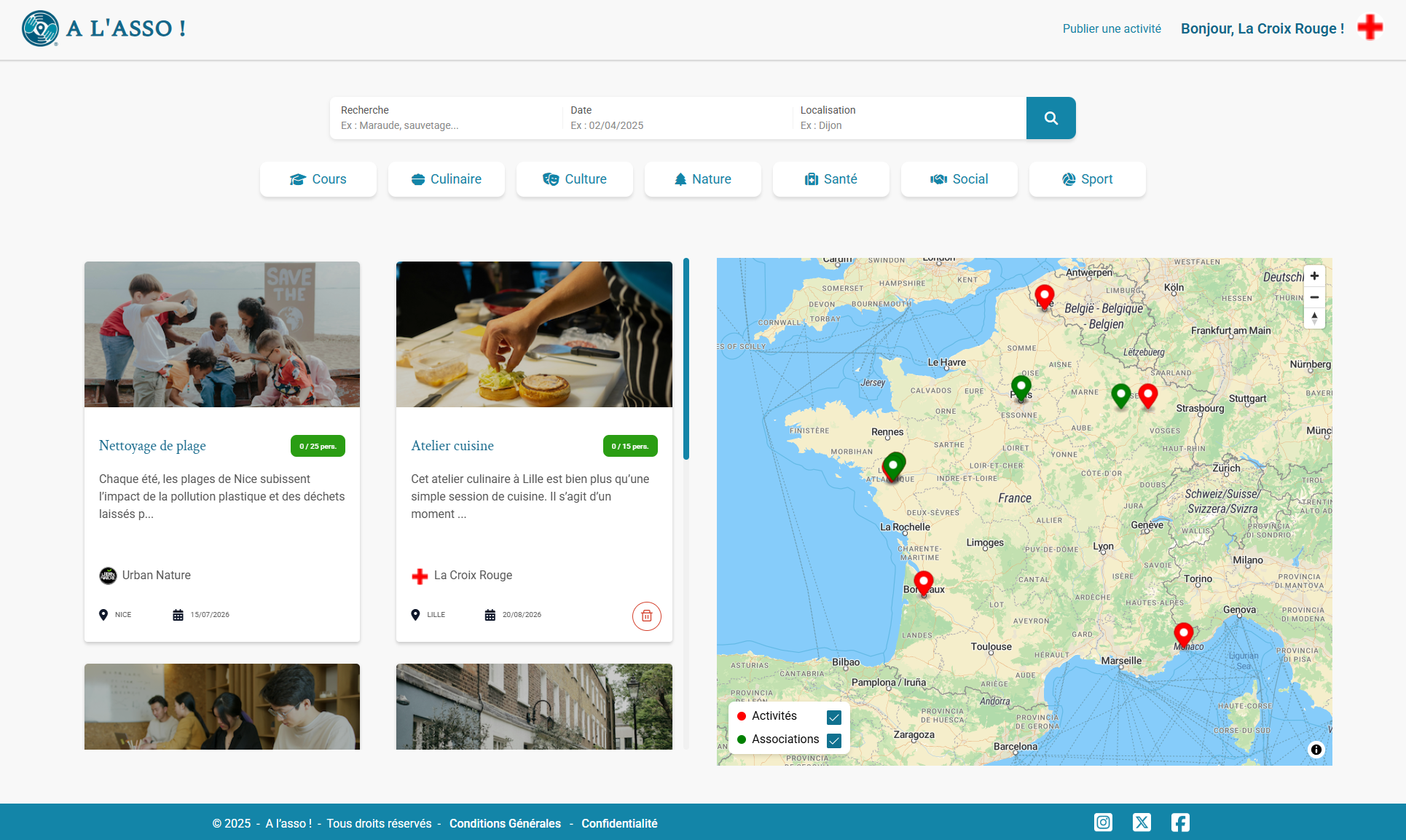
Task: Click the activity list scrollbar
Action: pyautogui.click(x=686, y=358)
